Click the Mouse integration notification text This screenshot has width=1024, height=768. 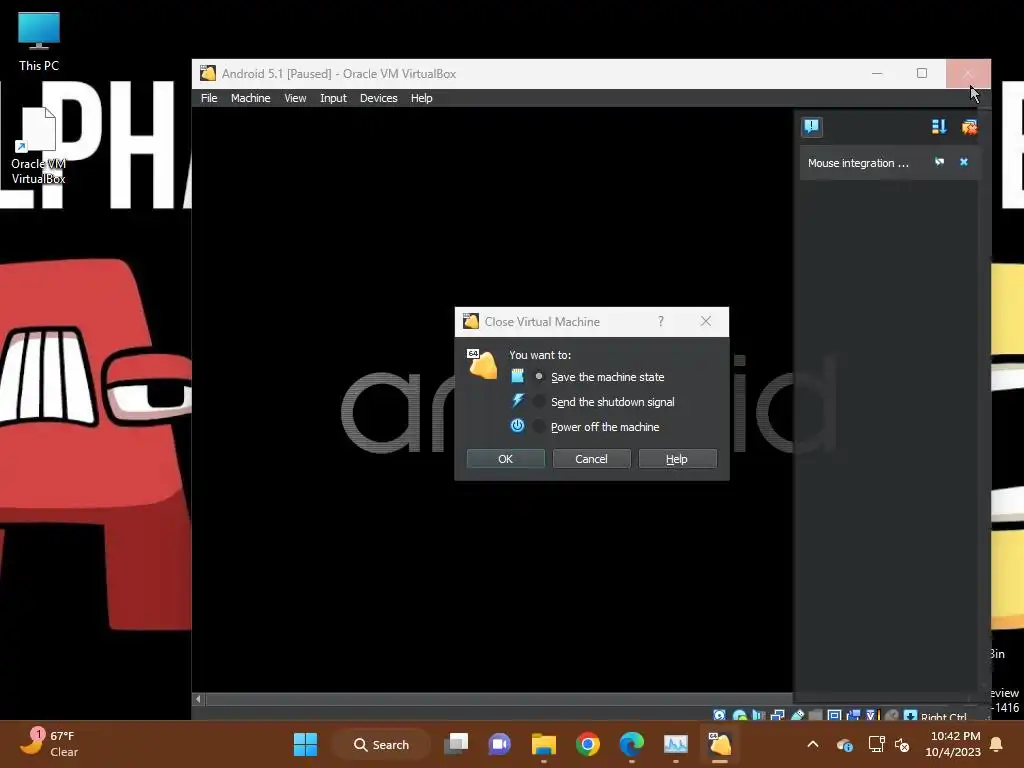pos(857,163)
